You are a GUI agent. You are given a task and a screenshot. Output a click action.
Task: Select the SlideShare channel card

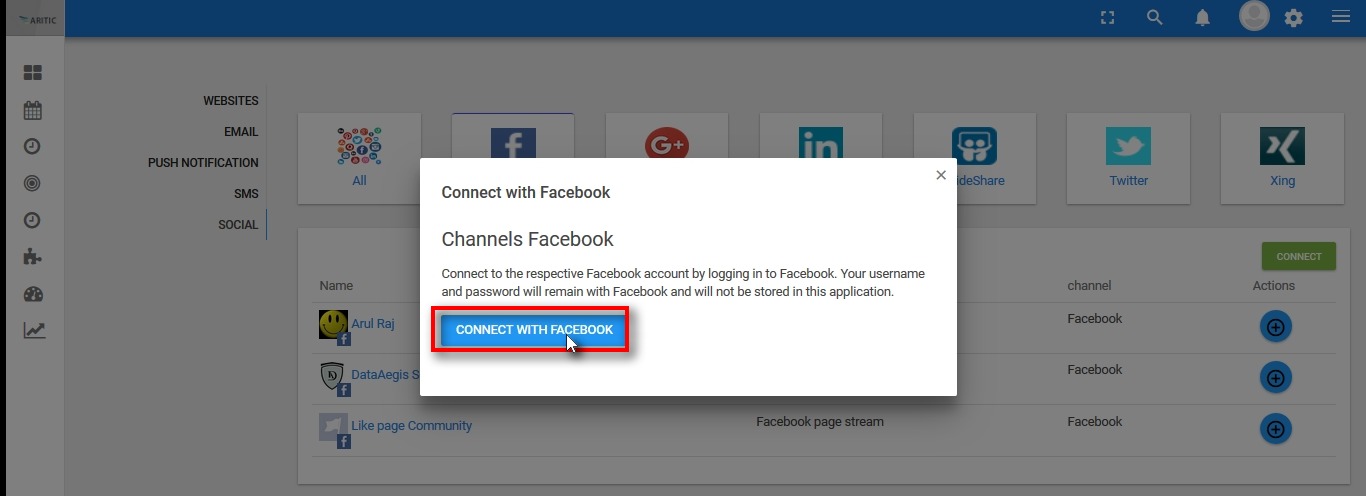point(975,158)
